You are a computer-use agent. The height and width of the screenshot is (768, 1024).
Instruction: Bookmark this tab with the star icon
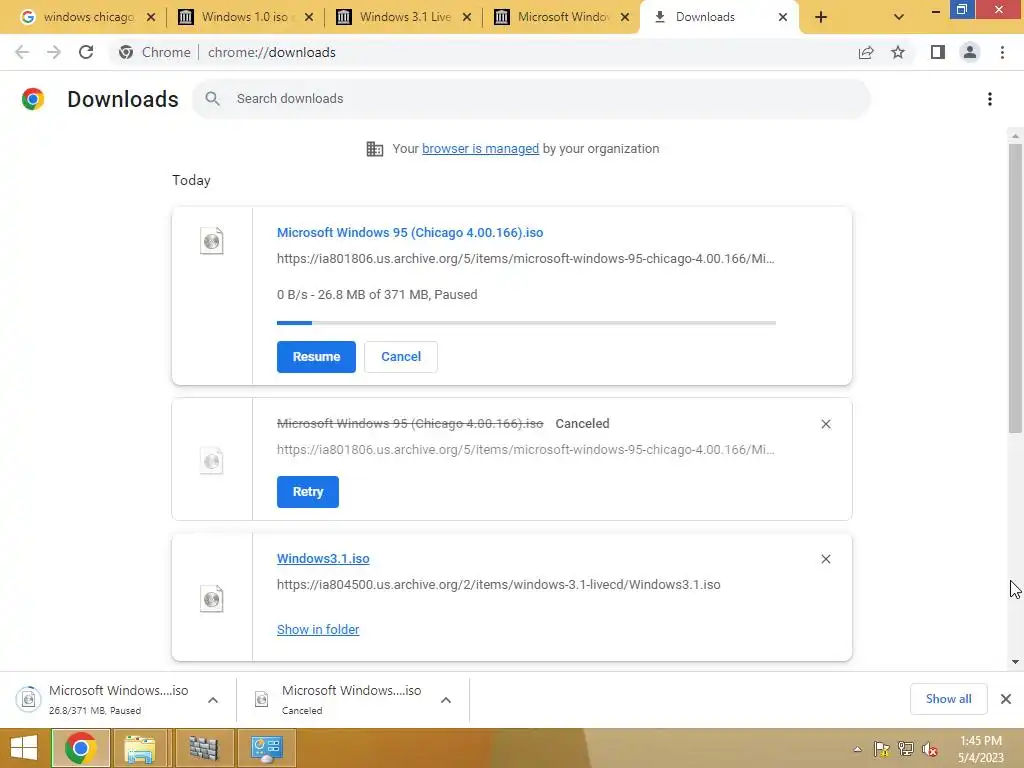(898, 52)
